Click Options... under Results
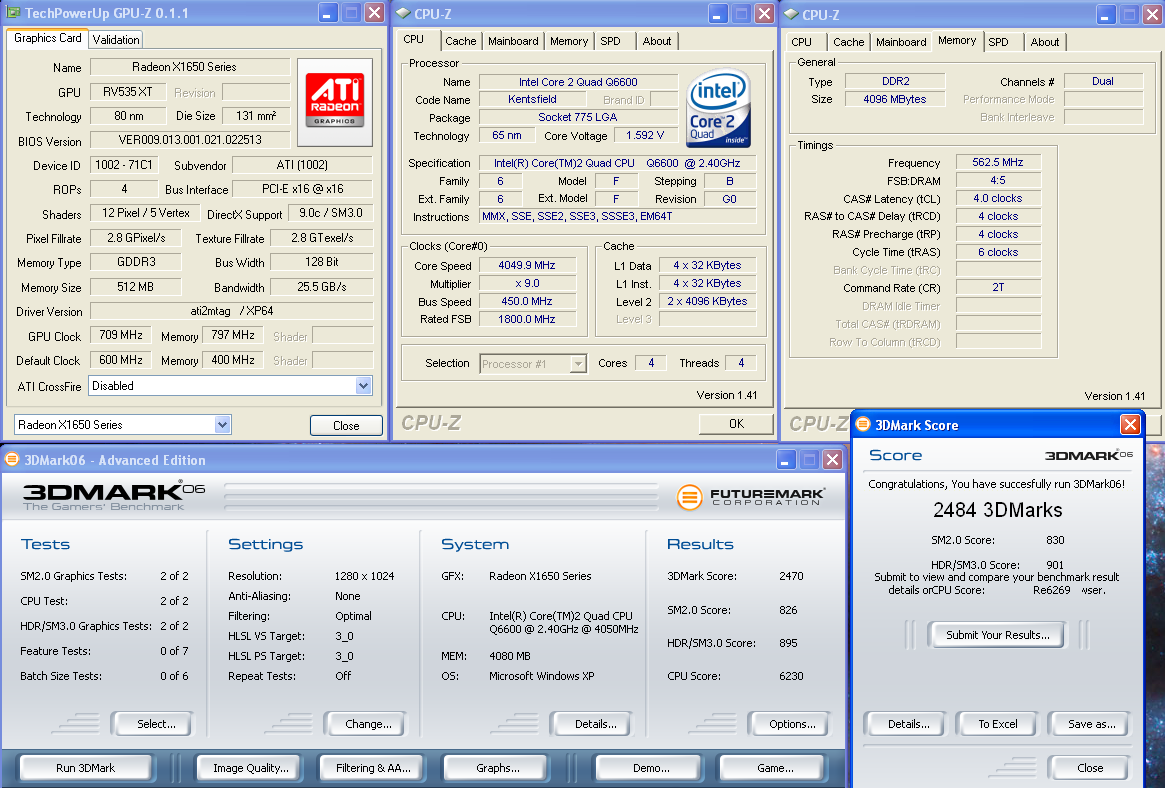Screen dimensions: 1165x788 pyautogui.click(x=789, y=723)
